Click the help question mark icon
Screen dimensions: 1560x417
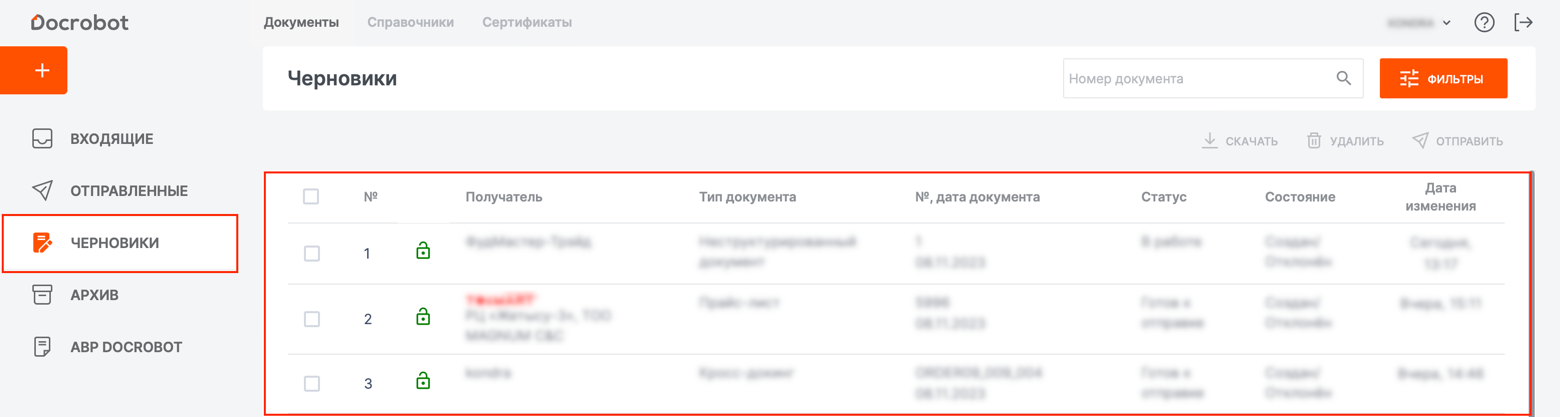(x=1484, y=23)
